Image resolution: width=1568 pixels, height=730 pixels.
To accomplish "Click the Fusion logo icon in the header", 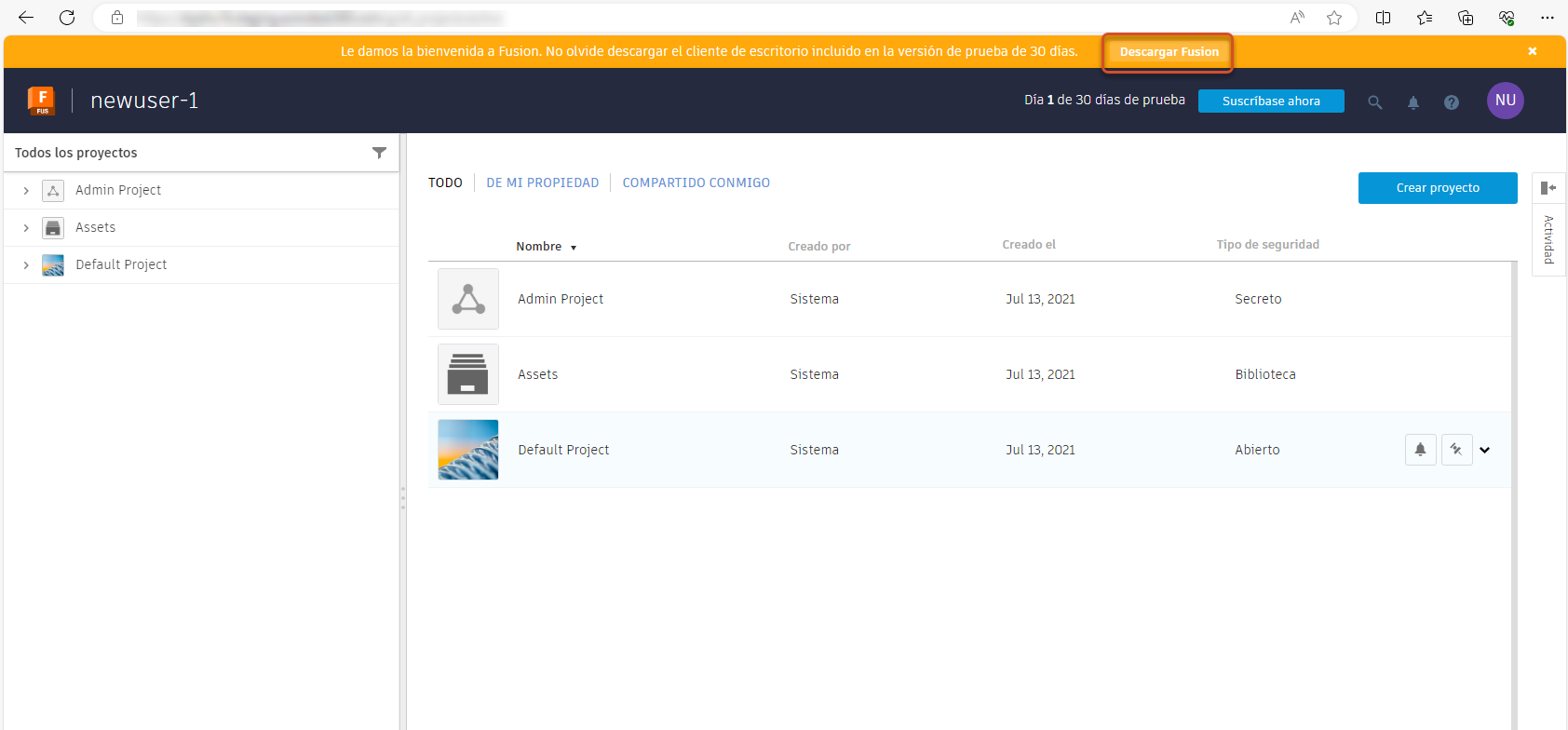I will point(41,101).
